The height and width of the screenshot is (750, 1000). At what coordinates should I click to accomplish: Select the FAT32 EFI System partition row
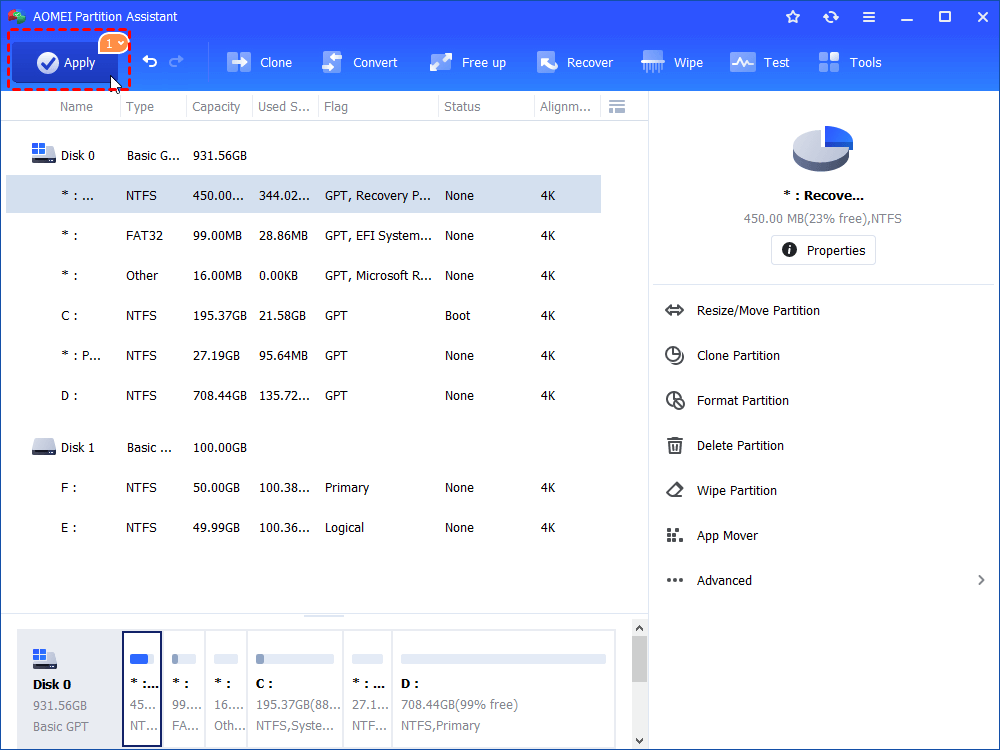click(x=304, y=235)
